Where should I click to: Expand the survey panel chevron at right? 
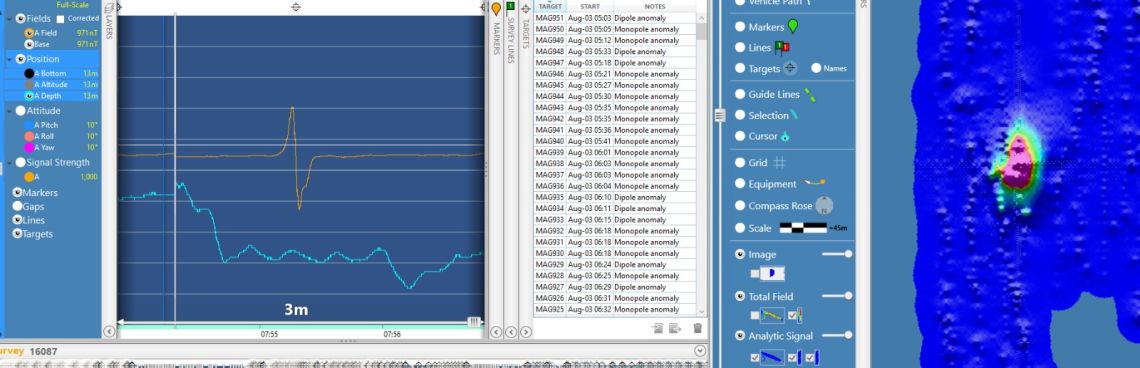[x=699, y=351]
